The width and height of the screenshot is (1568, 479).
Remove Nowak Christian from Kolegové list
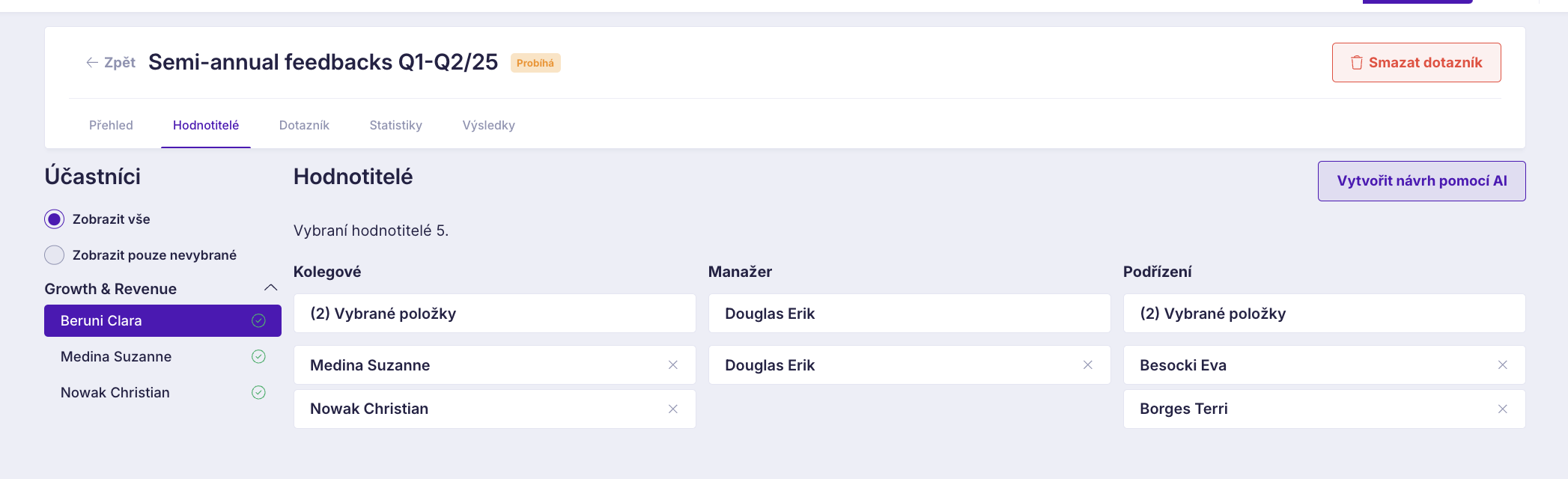tap(672, 409)
